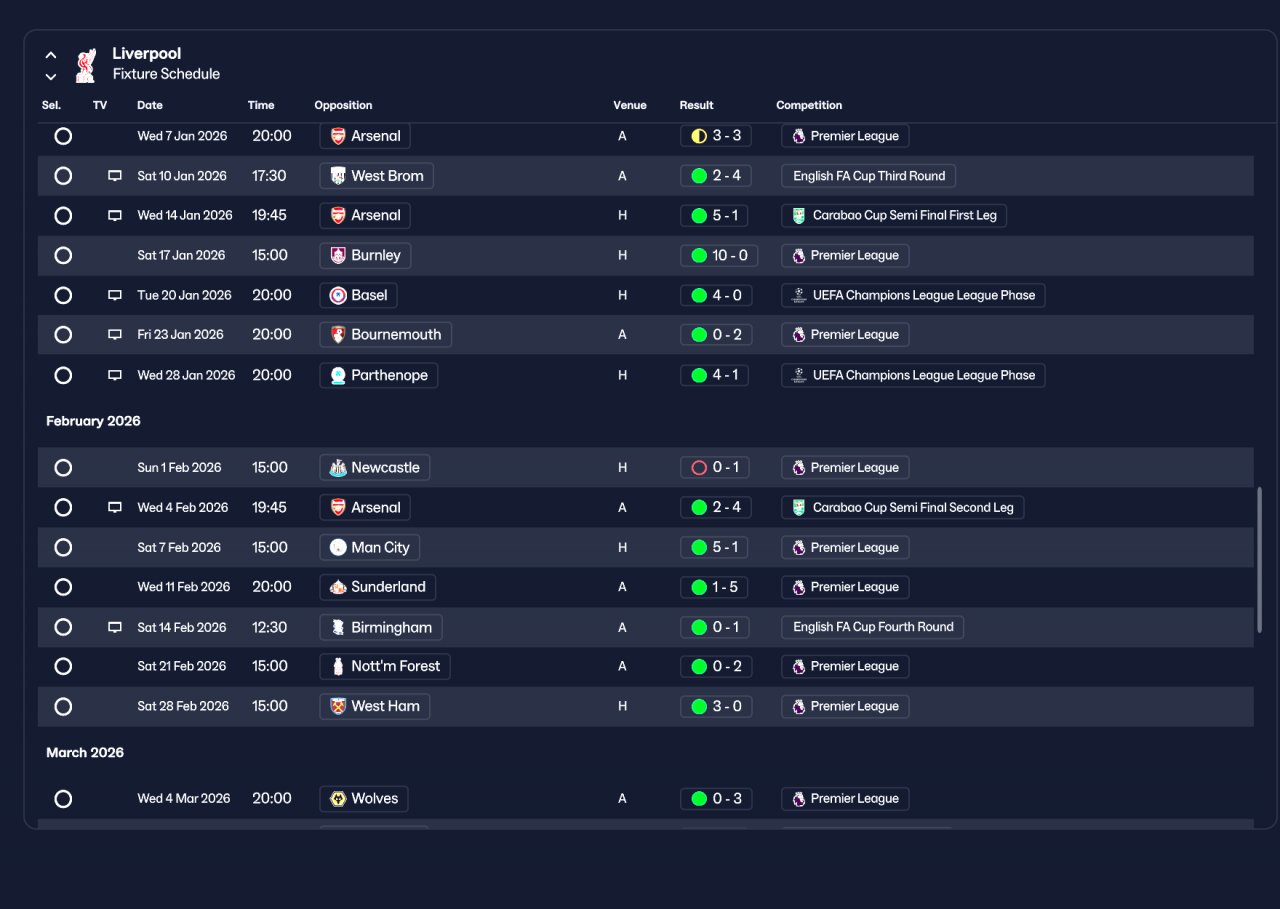Open the English FA Cup Third Round competition

[869, 176]
